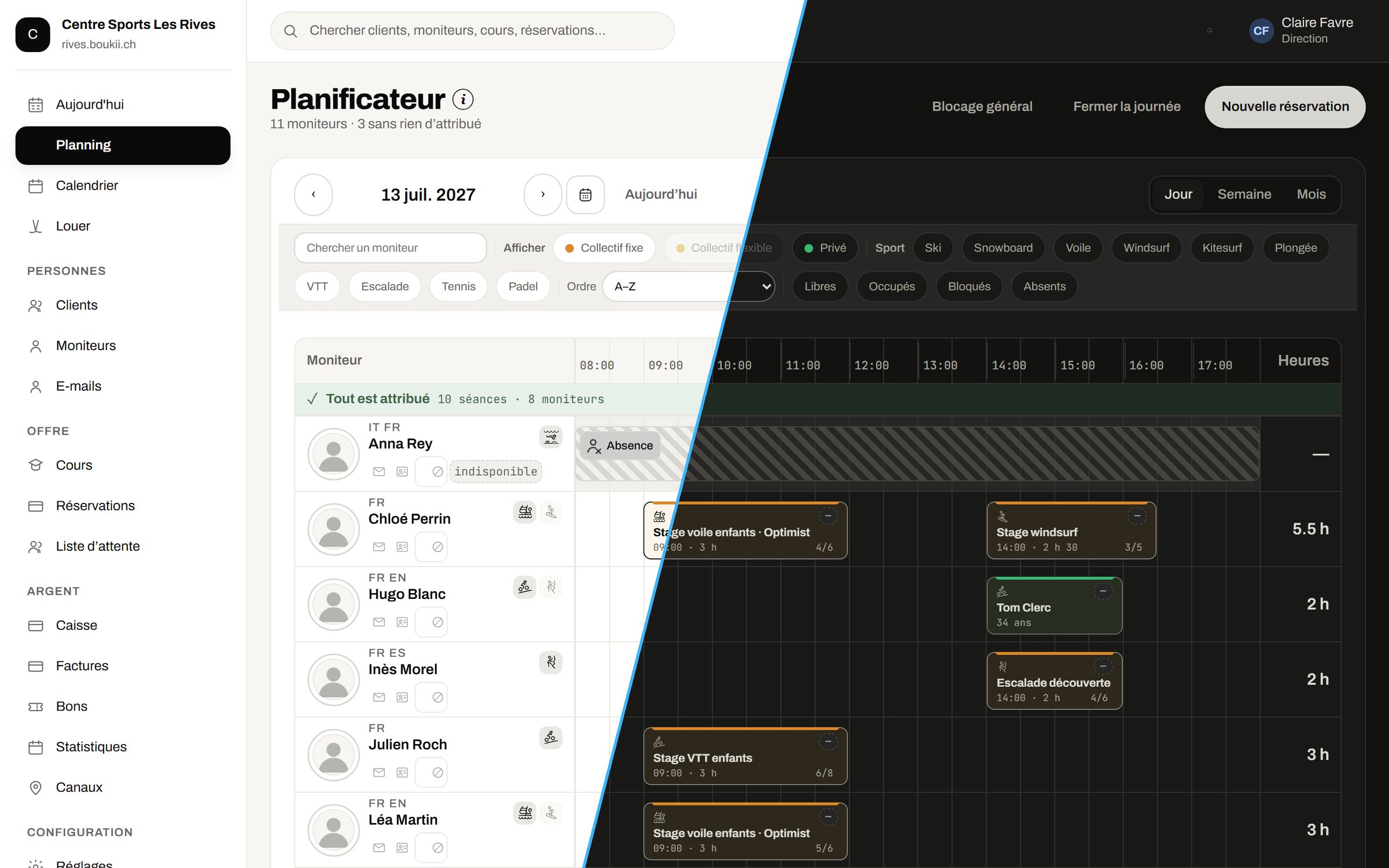Click Nouvelle réservation button
The image size is (1389, 868).
(x=1285, y=107)
